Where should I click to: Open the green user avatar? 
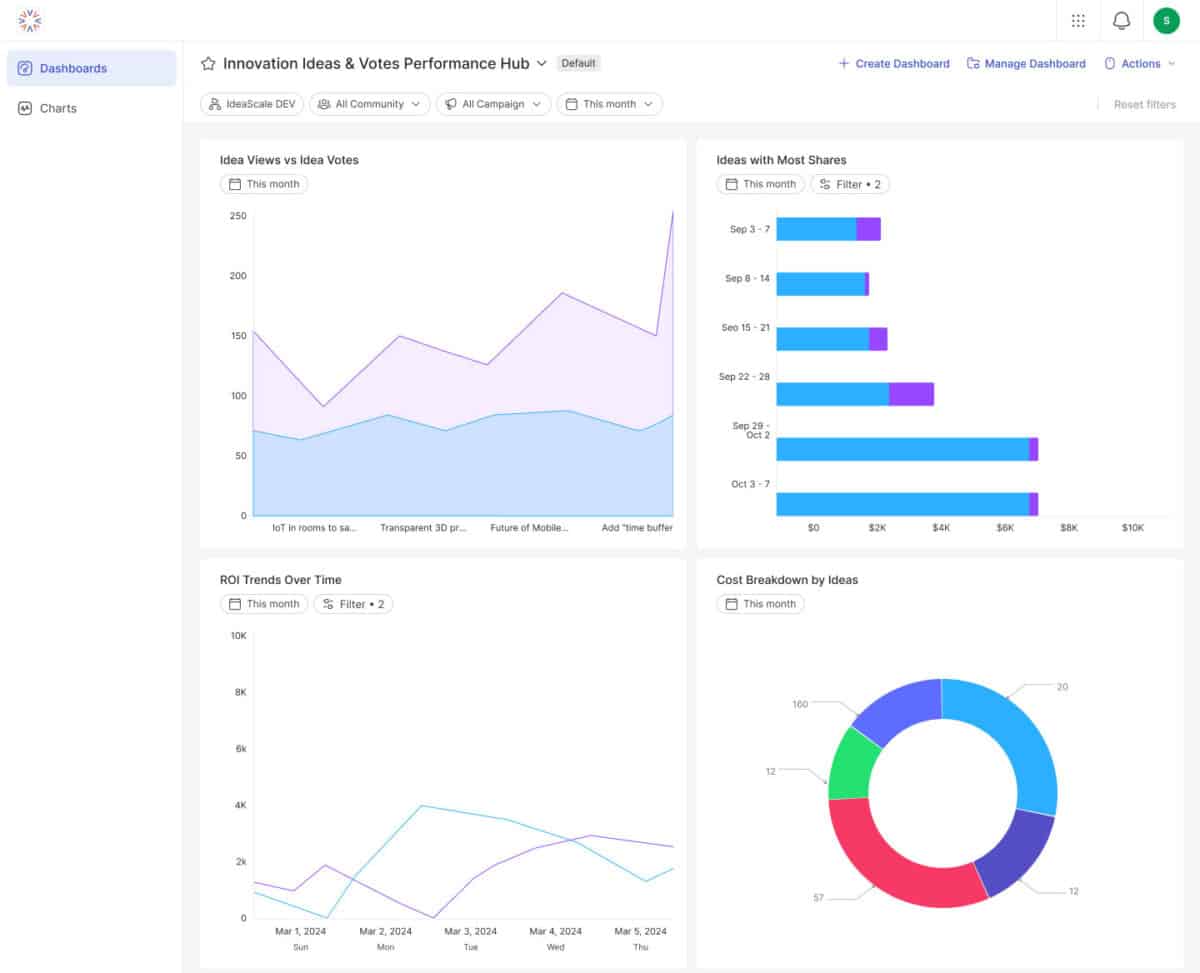pos(1166,20)
